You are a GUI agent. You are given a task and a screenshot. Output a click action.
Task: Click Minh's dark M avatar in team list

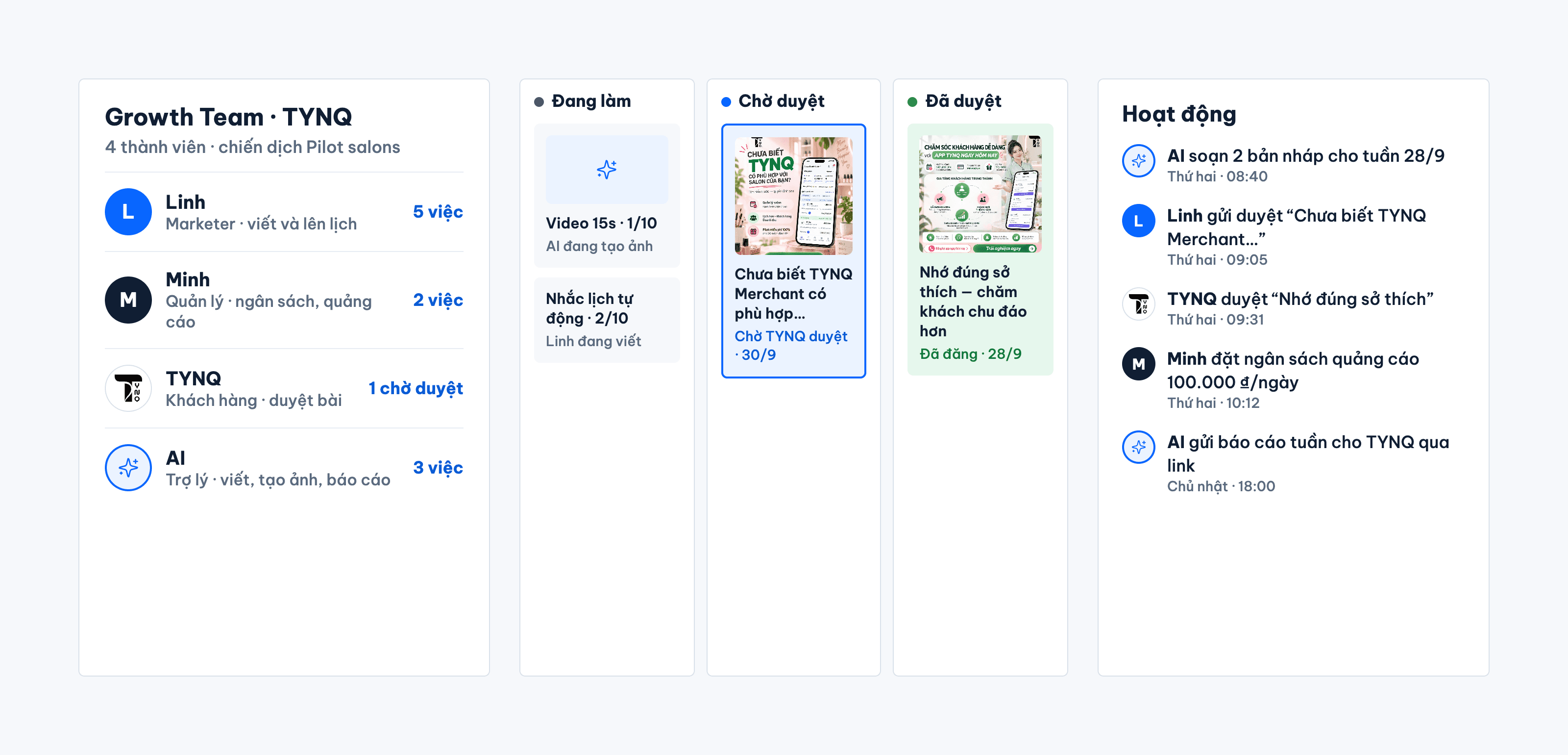128,300
